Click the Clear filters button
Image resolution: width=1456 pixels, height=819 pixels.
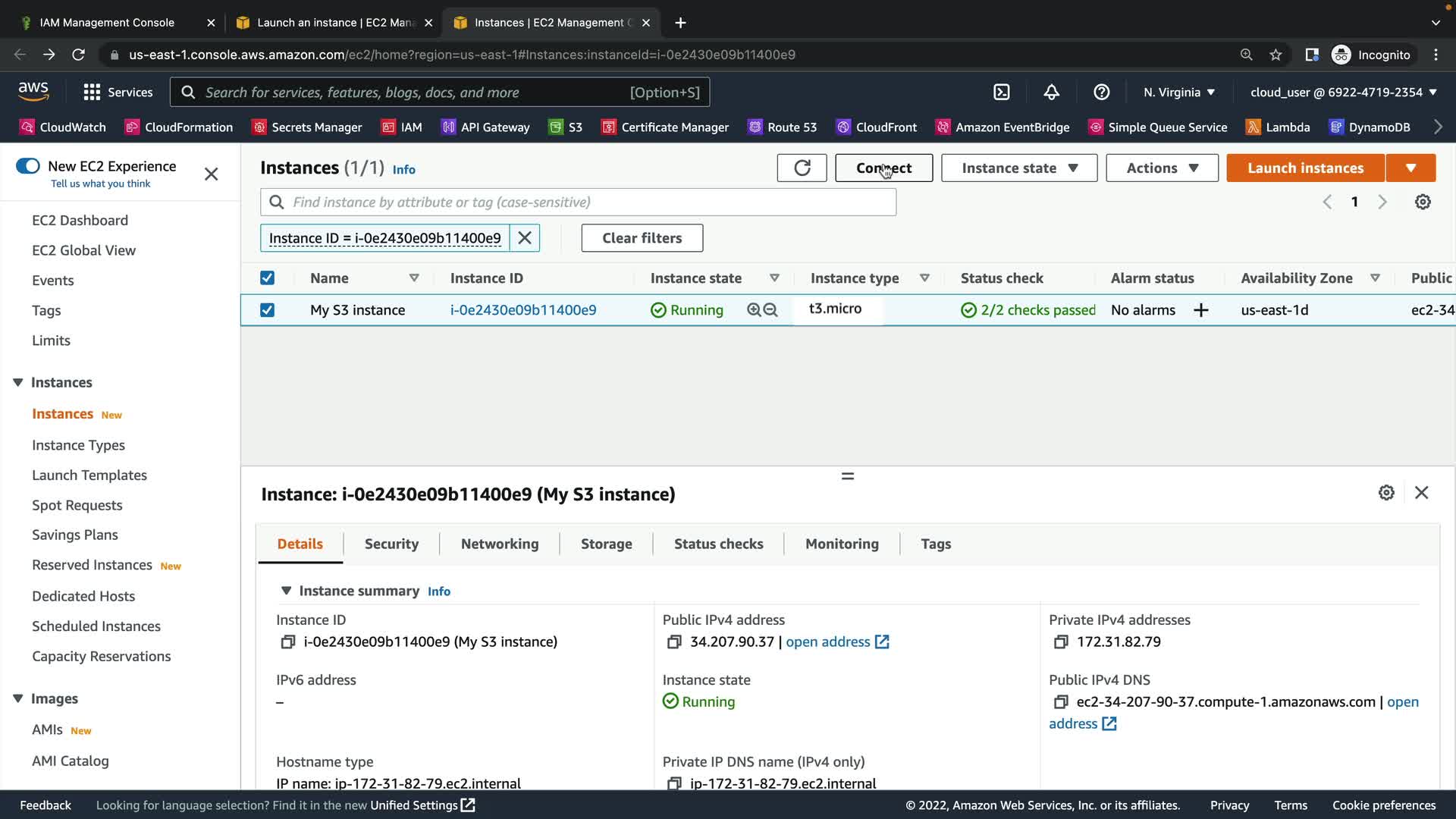coord(642,238)
